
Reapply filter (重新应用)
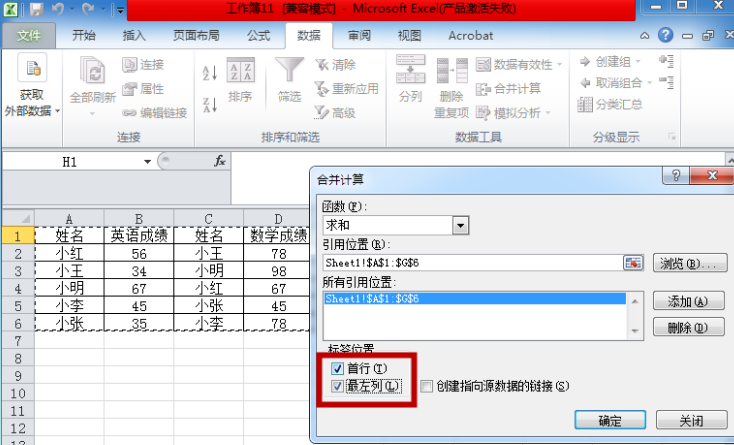point(346,88)
